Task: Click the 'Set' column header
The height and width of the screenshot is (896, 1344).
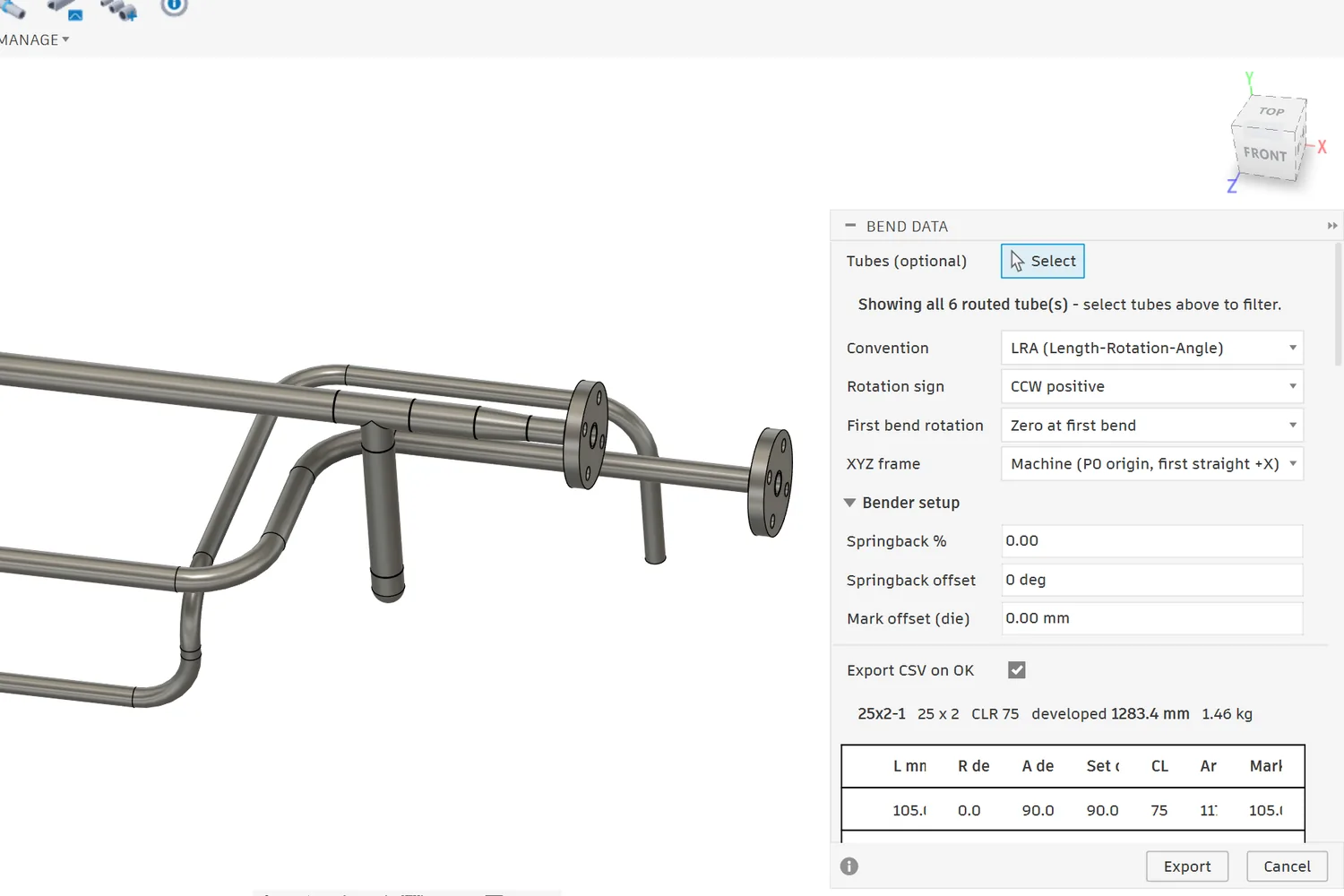Action: (1103, 766)
